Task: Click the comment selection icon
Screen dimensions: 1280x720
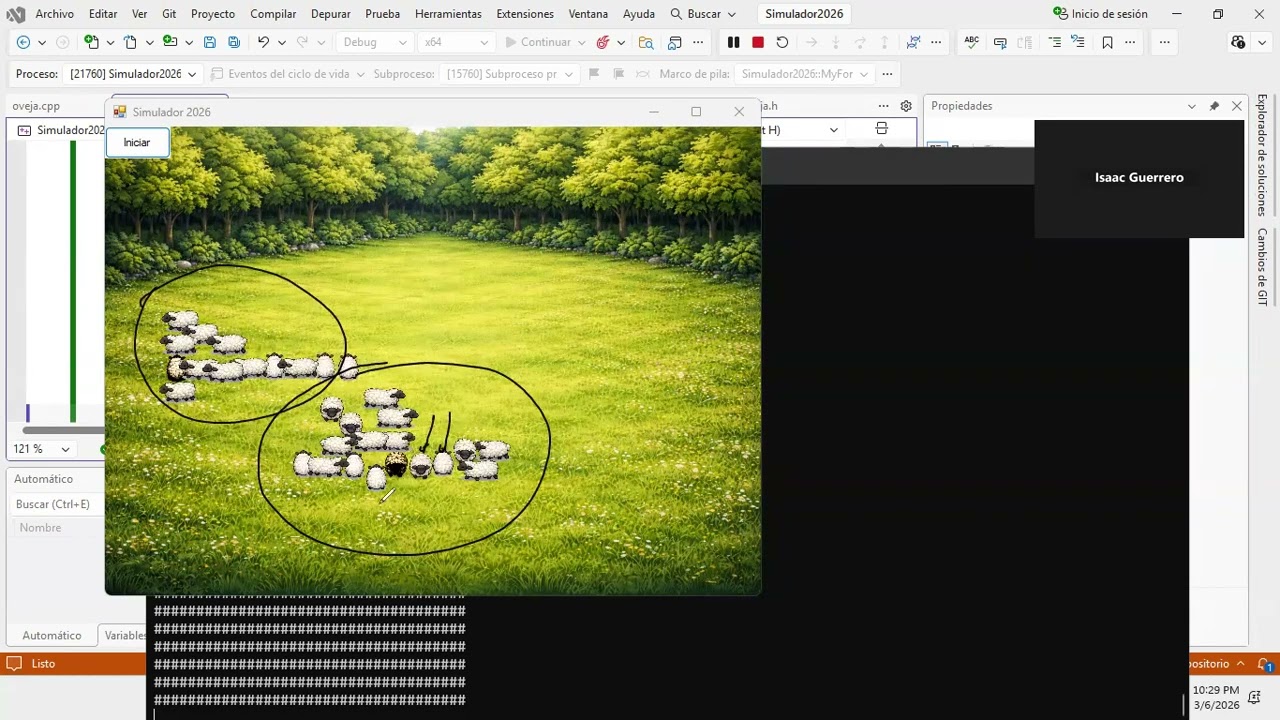Action: click(x=1000, y=42)
